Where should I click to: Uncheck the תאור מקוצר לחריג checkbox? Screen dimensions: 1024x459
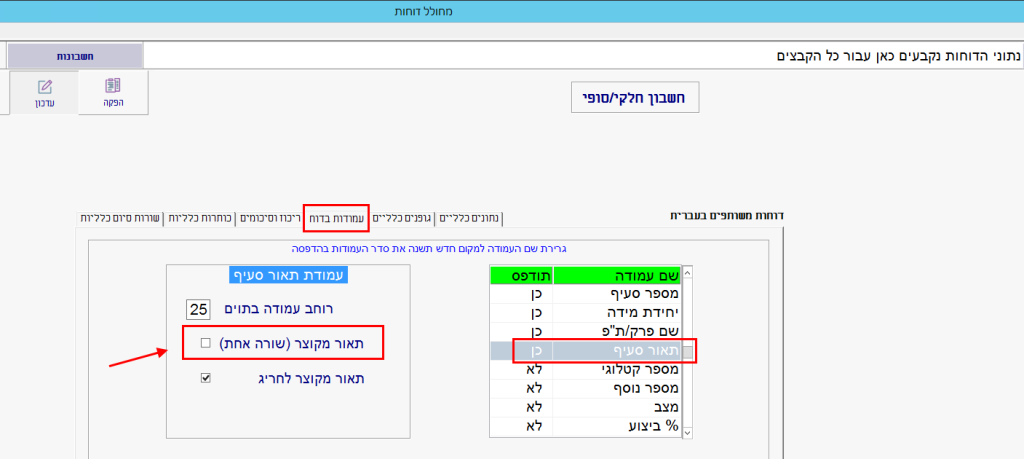[205, 379]
